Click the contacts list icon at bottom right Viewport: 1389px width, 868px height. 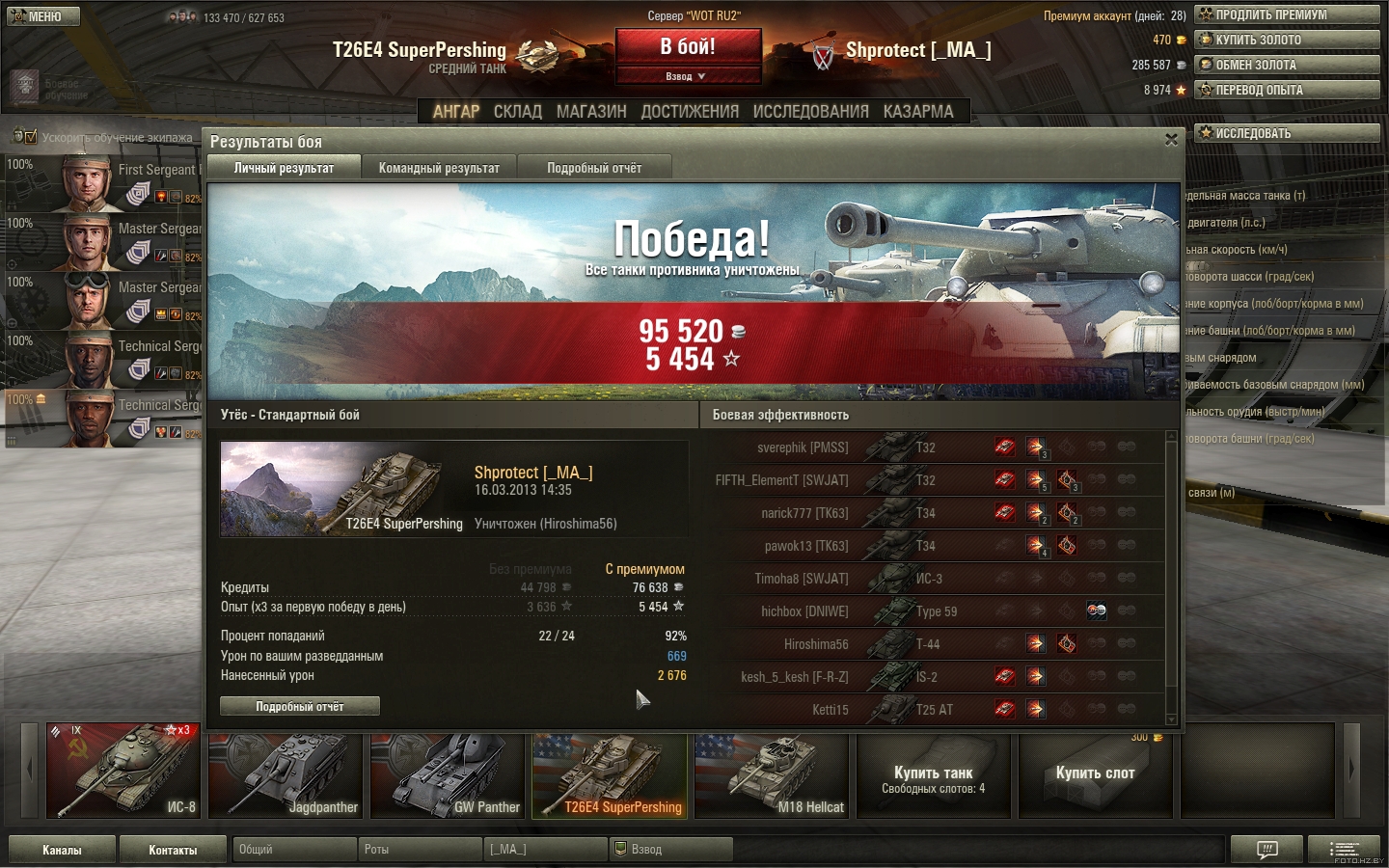point(1344,850)
